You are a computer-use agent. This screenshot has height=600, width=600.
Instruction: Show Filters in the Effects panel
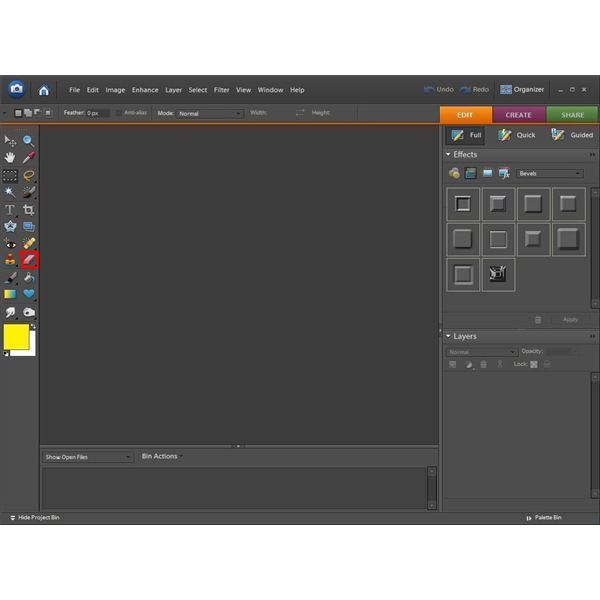(454, 173)
